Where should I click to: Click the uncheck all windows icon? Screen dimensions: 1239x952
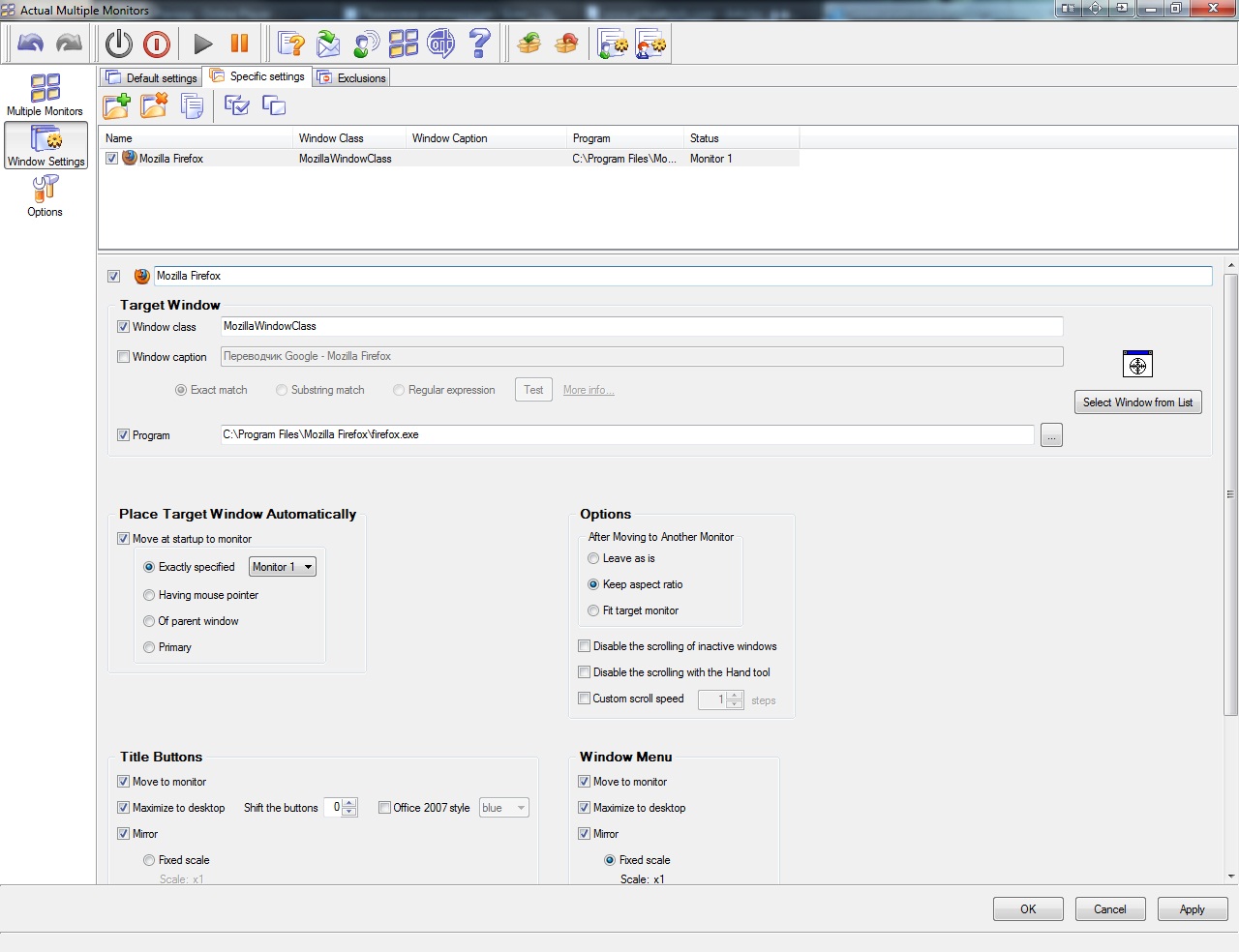tap(274, 105)
